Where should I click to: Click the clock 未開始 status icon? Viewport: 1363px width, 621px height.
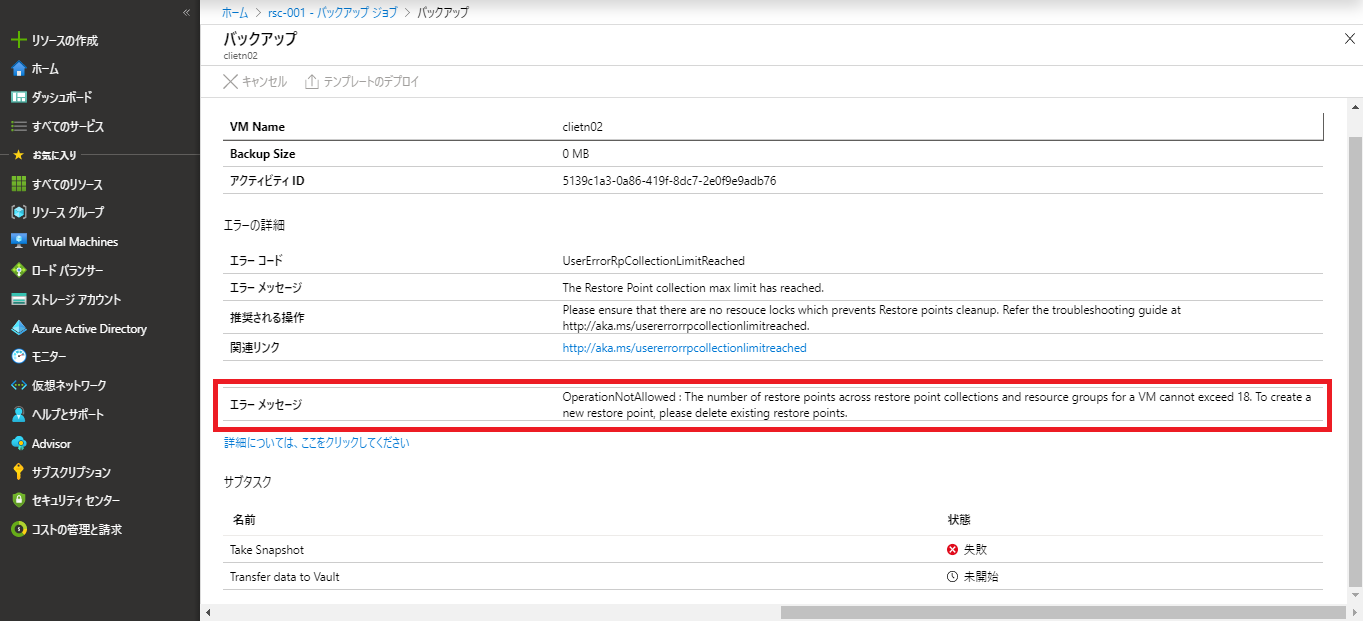tap(952, 577)
